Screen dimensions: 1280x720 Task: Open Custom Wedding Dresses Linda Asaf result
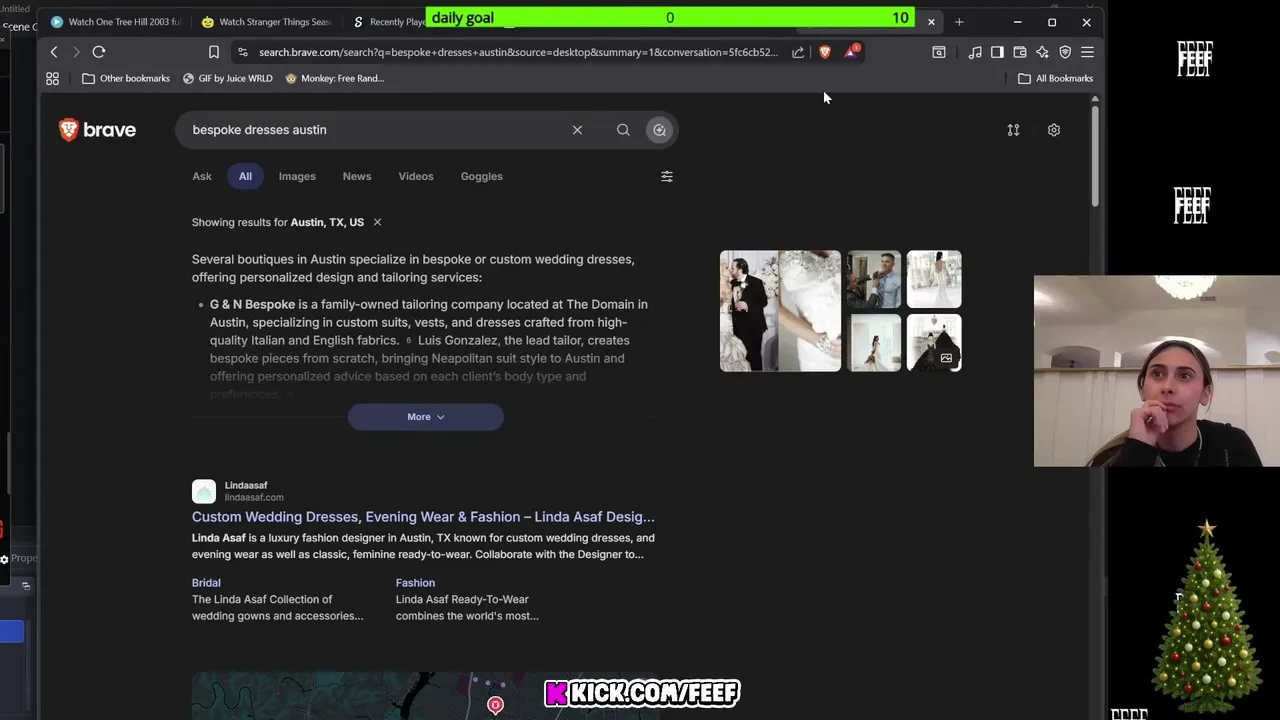pyautogui.click(x=423, y=517)
